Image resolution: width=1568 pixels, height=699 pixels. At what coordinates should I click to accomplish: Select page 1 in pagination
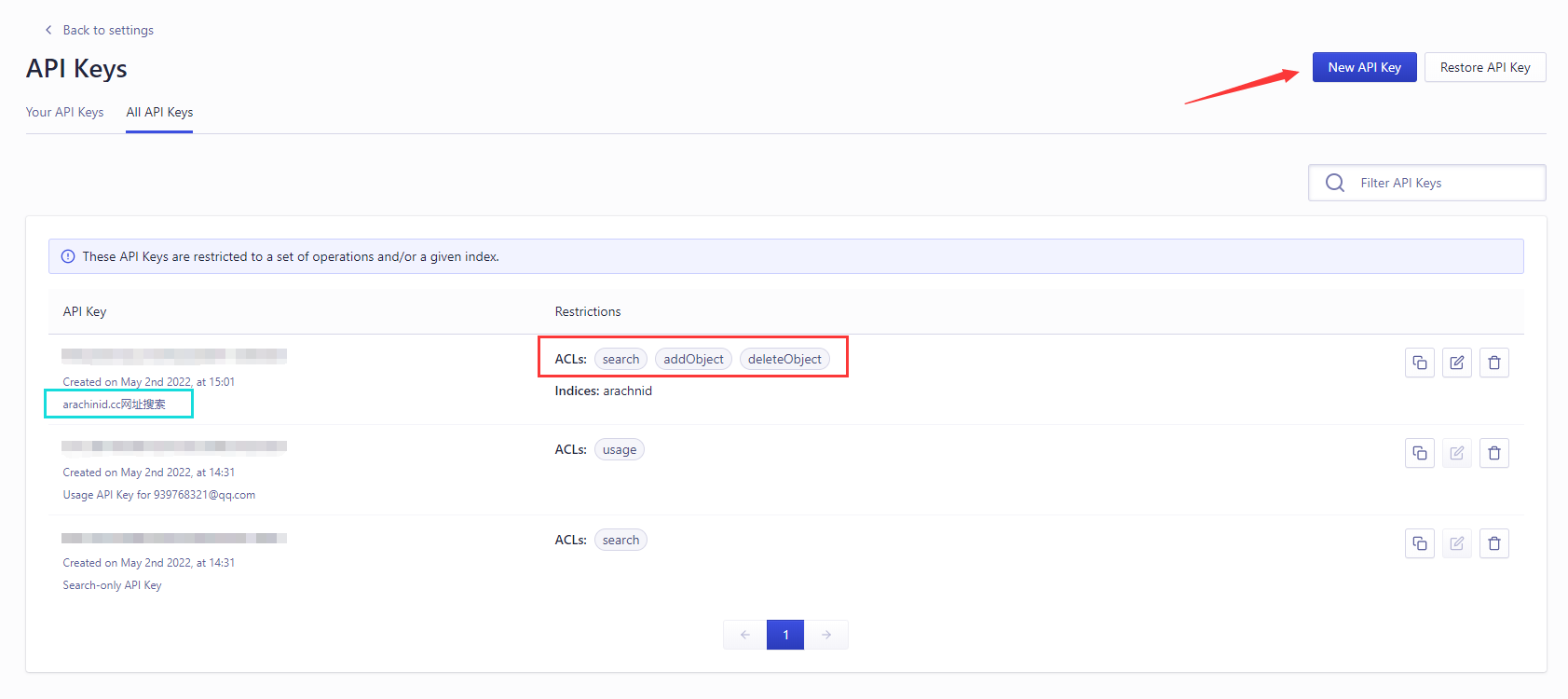coord(785,635)
